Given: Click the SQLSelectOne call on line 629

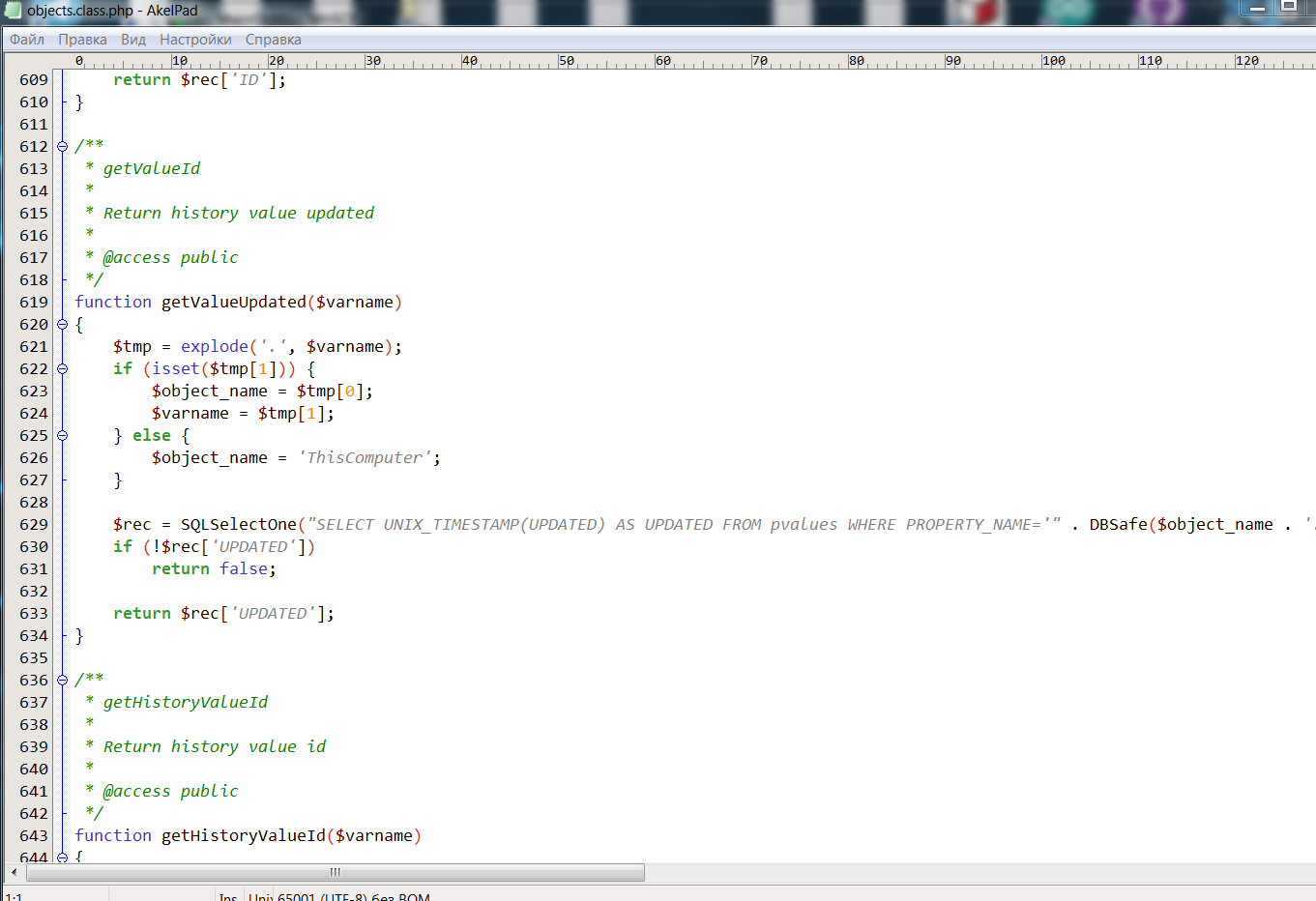Looking at the screenshot, I should [x=239, y=524].
